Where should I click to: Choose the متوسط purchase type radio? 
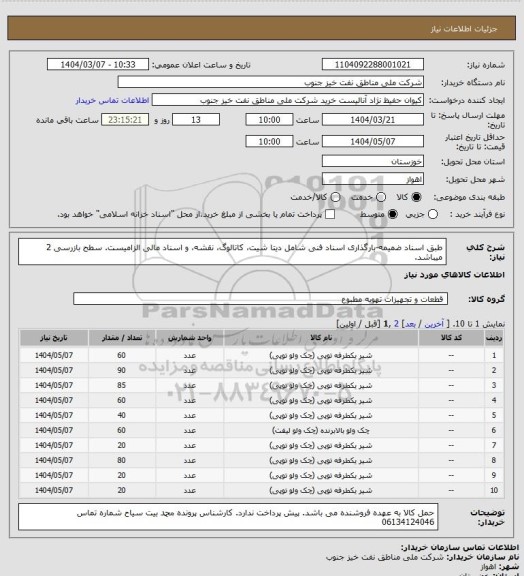(393, 214)
